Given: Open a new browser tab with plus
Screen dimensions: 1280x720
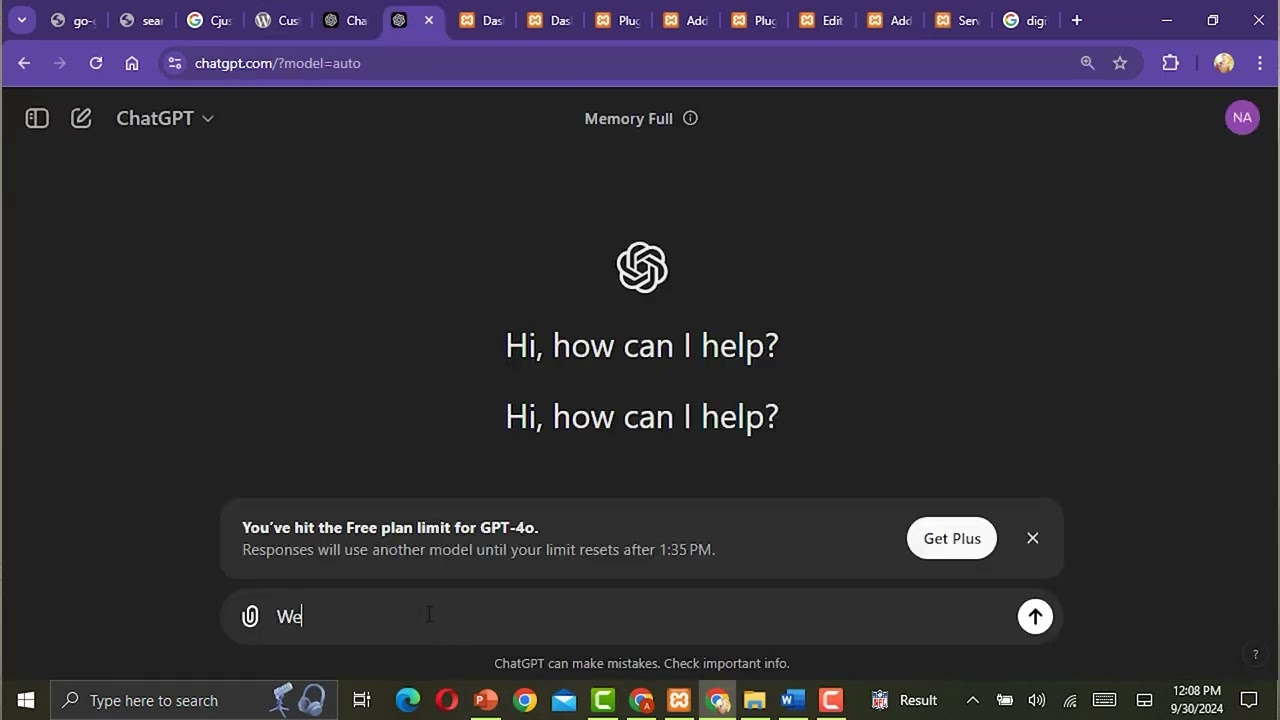Looking at the screenshot, I should pos(1077,20).
